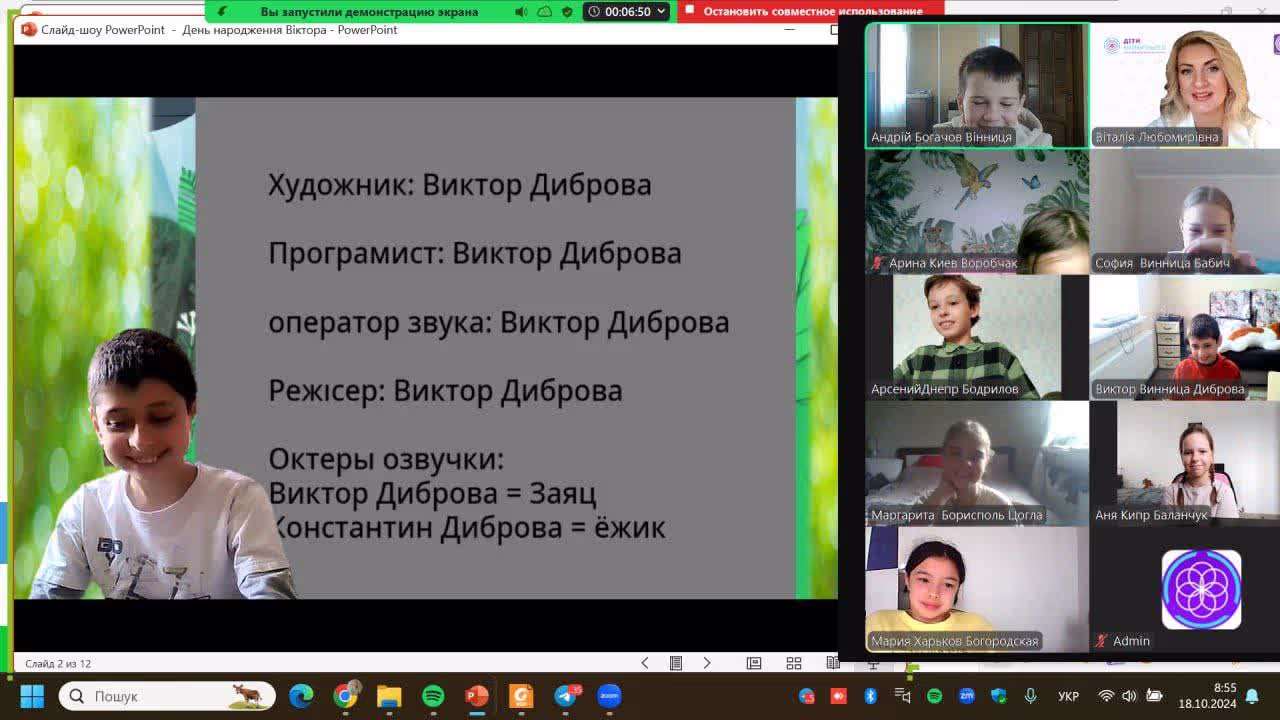Click slide text 'Октеры озвучки:'
Image resolution: width=1280 pixels, height=720 pixels.
(x=386, y=459)
